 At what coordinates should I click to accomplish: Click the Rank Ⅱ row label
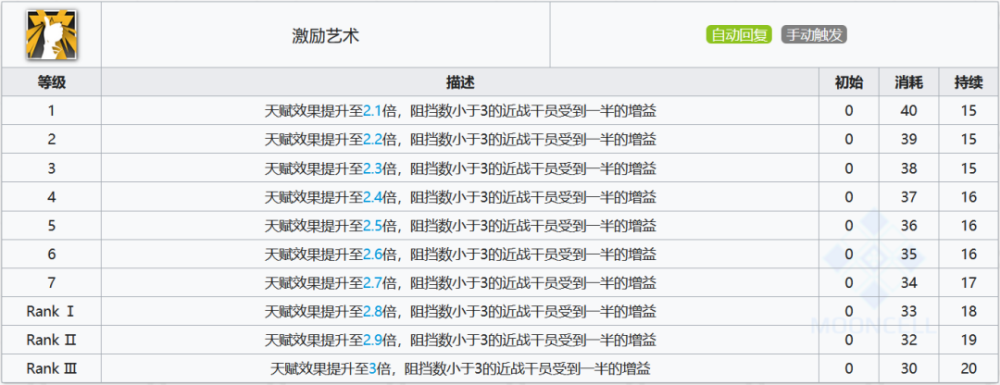point(51,340)
